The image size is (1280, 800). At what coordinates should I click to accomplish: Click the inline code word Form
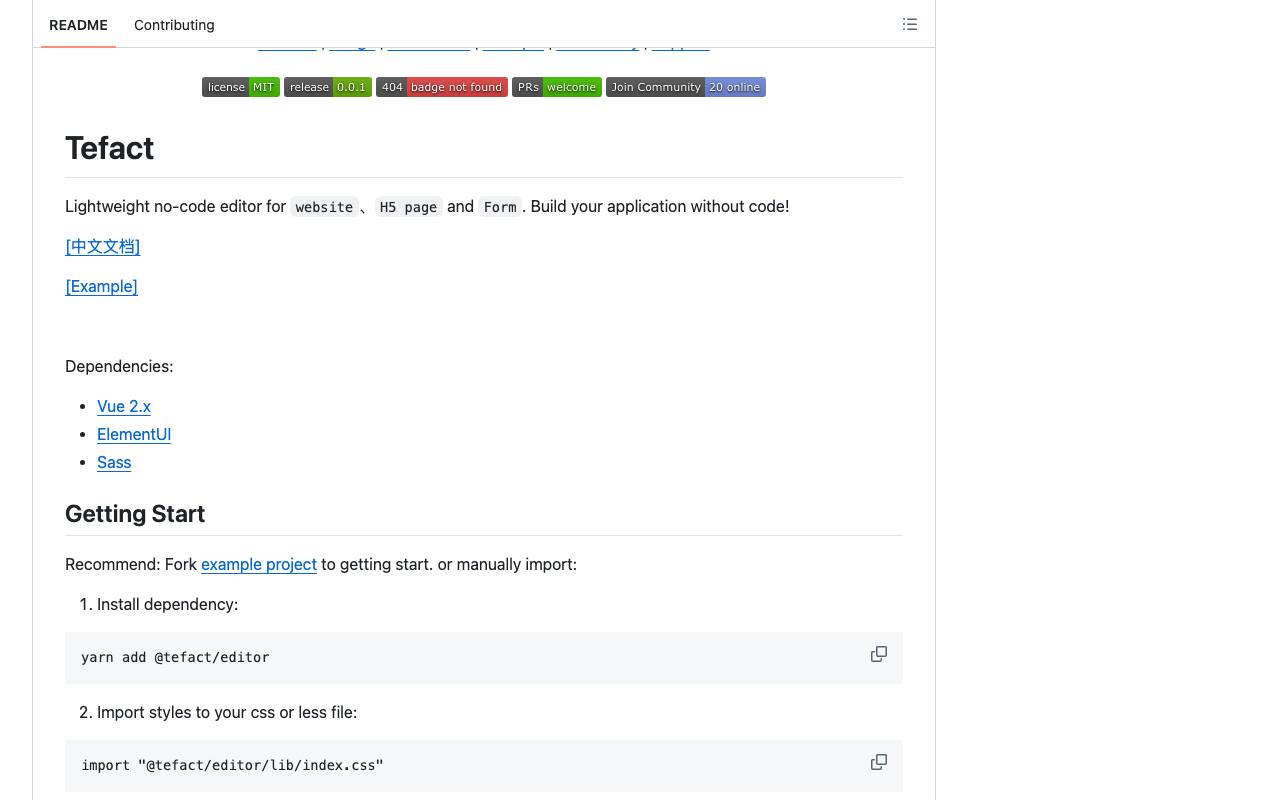click(500, 207)
